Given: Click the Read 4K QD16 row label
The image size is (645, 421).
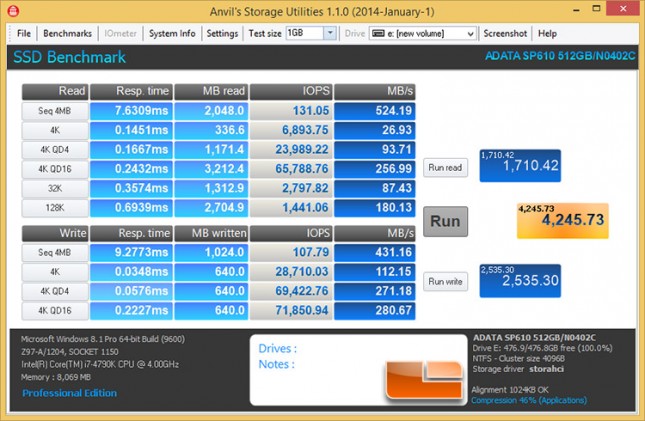Looking at the screenshot, I should pyautogui.click(x=55, y=169).
